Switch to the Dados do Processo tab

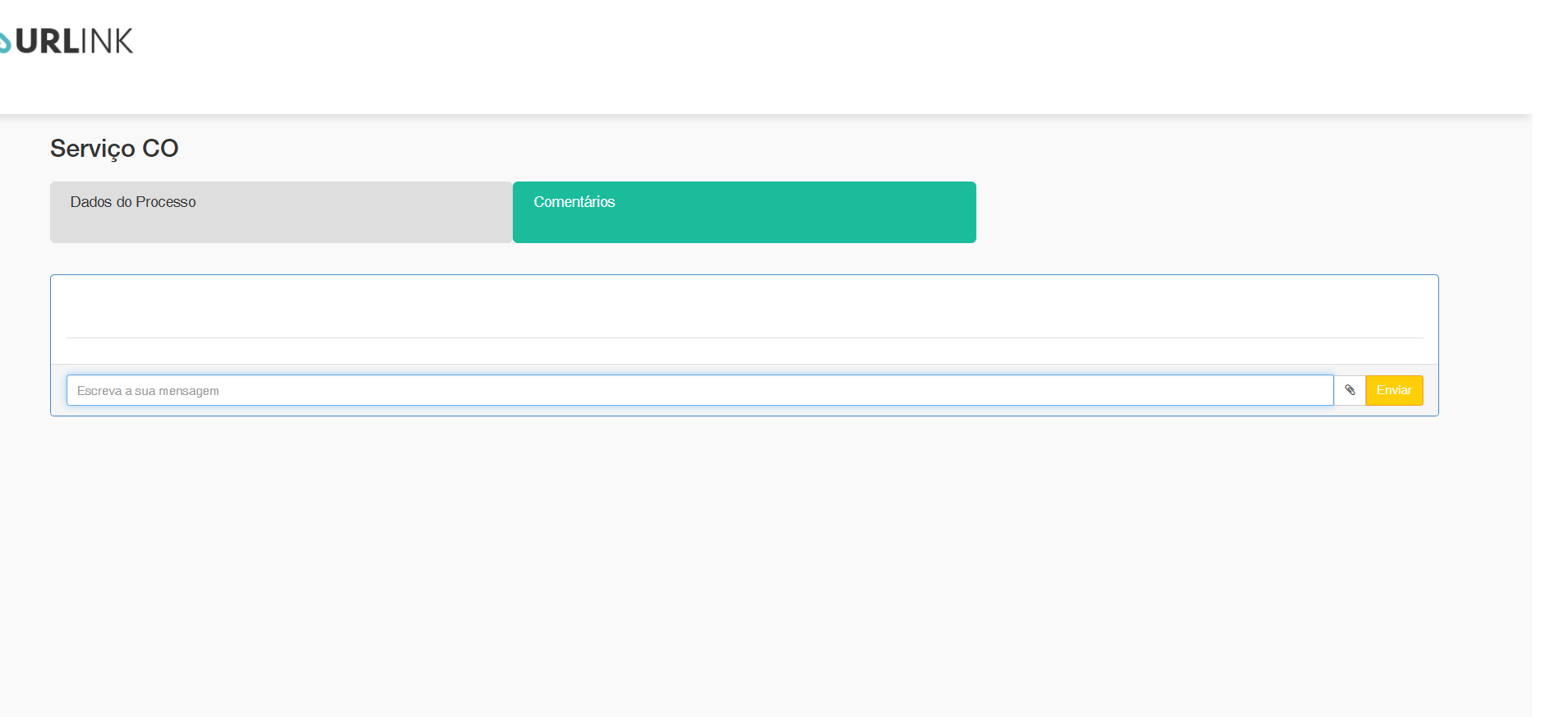click(x=281, y=212)
